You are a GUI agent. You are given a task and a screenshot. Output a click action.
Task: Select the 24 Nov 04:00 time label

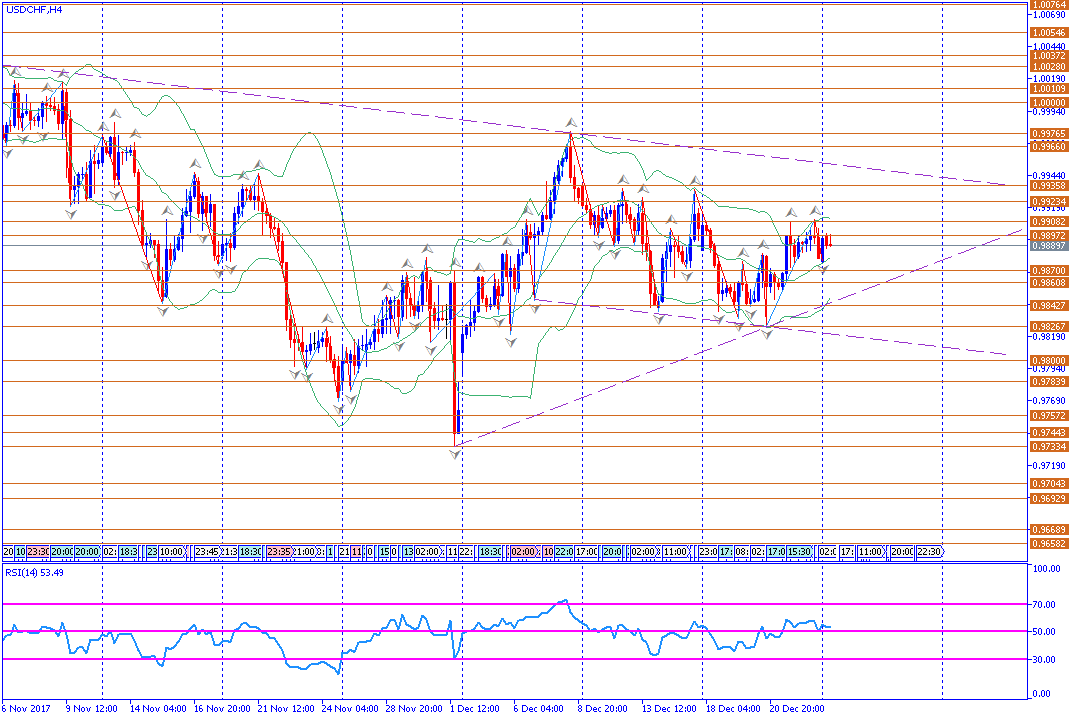tap(350, 708)
